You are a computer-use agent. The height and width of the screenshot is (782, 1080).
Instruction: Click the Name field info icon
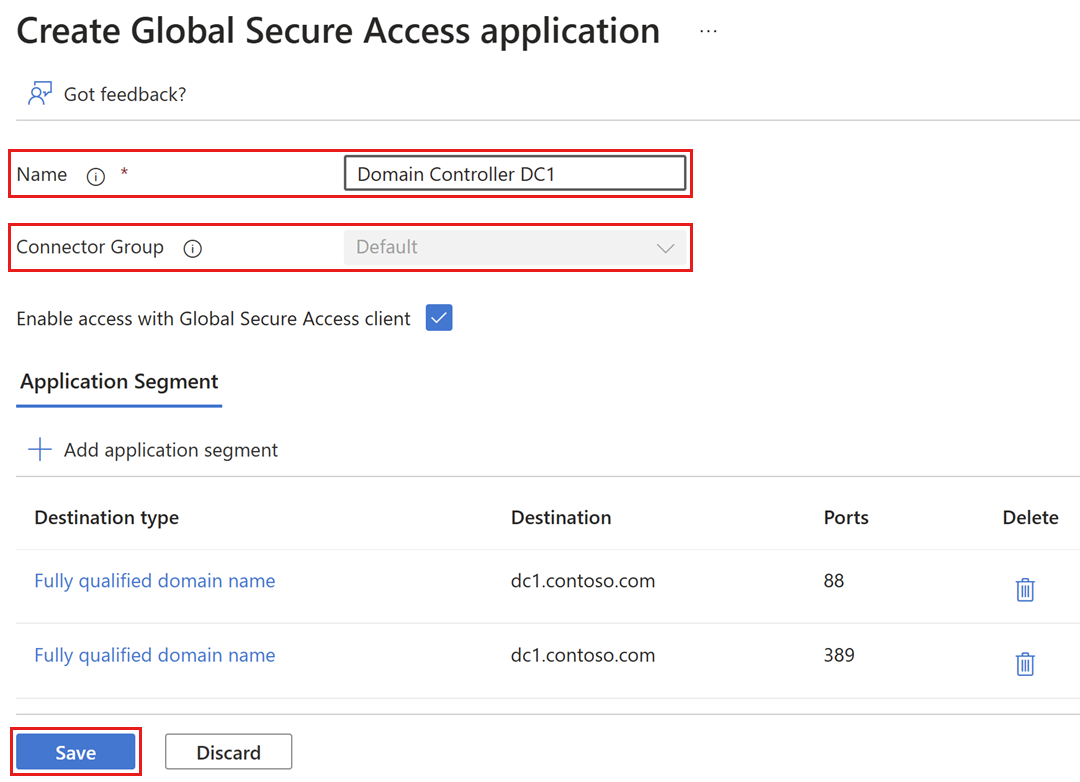click(x=96, y=176)
